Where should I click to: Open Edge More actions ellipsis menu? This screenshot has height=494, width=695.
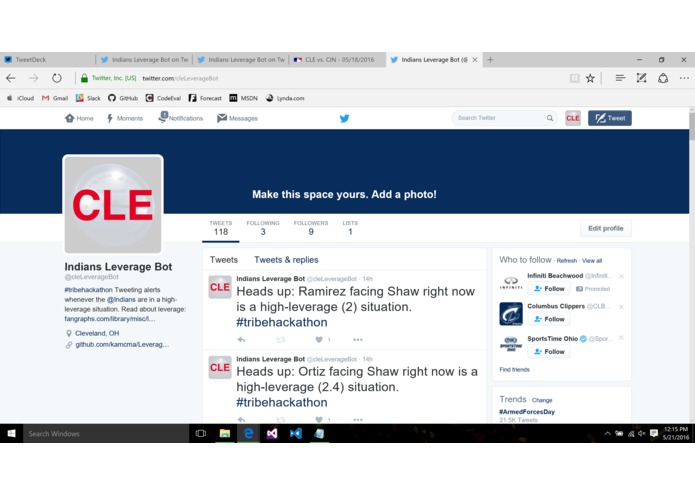pyautogui.click(x=684, y=78)
